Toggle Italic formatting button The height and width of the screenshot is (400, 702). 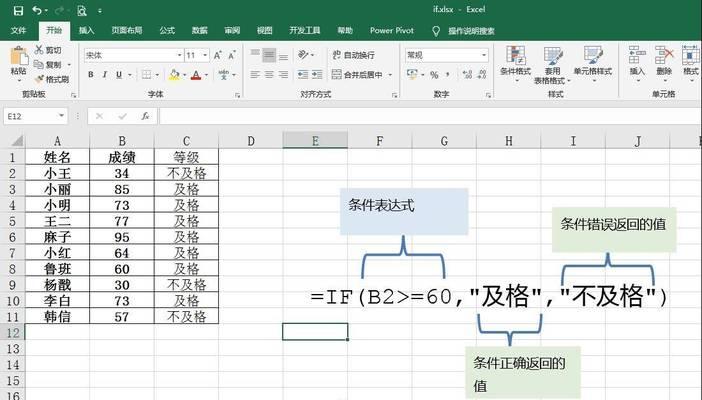tap(105, 75)
